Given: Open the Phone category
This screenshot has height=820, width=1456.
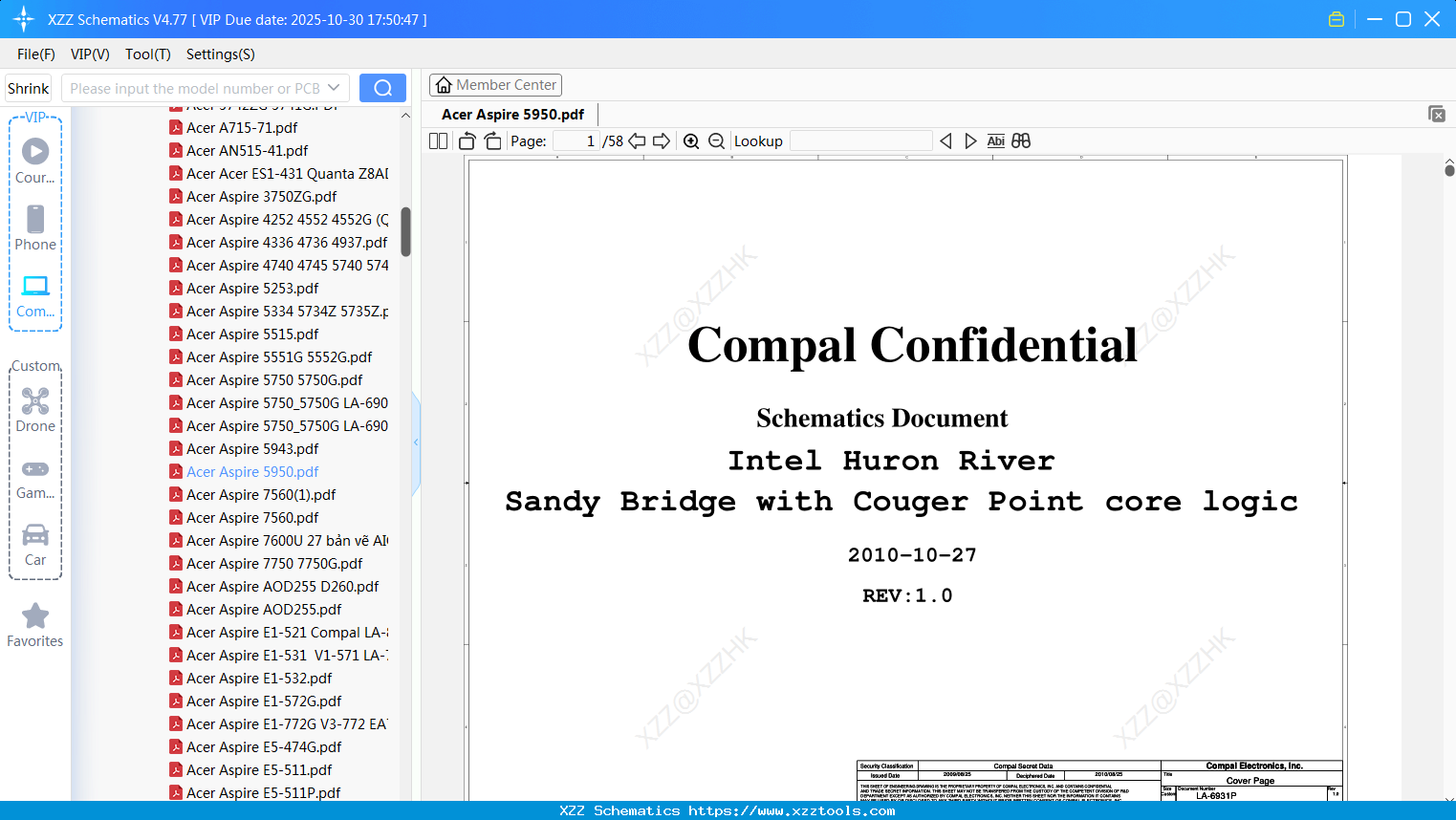Looking at the screenshot, I should [x=35, y=228].
